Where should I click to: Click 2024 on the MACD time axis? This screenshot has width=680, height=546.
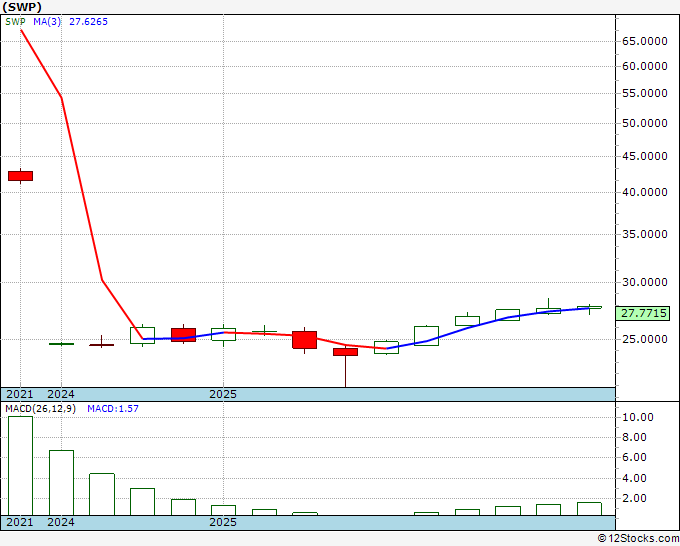pos(61,522)
